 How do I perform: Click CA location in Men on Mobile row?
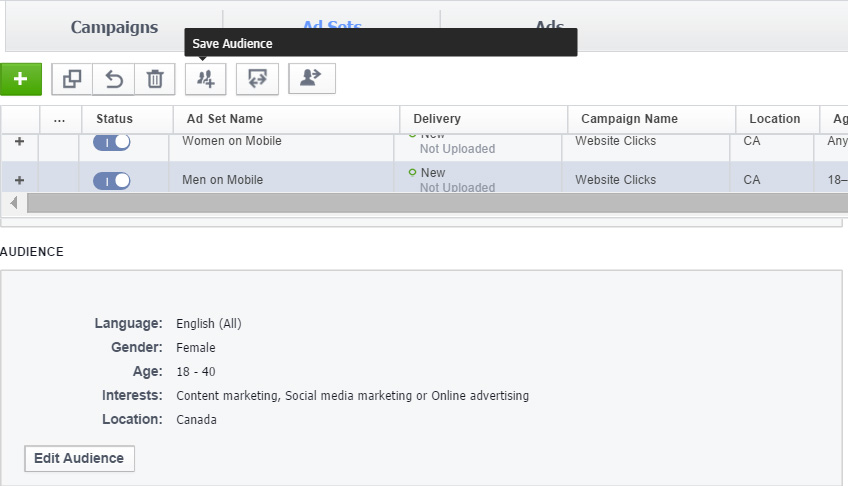pos(752,180)
